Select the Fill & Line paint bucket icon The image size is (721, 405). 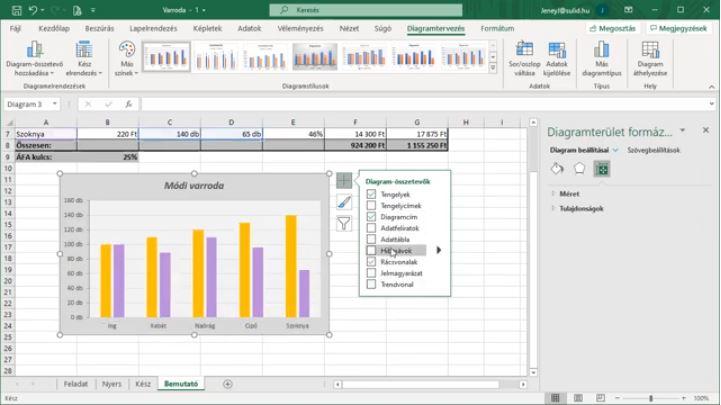pyautogui.click(x=558, y=169)
